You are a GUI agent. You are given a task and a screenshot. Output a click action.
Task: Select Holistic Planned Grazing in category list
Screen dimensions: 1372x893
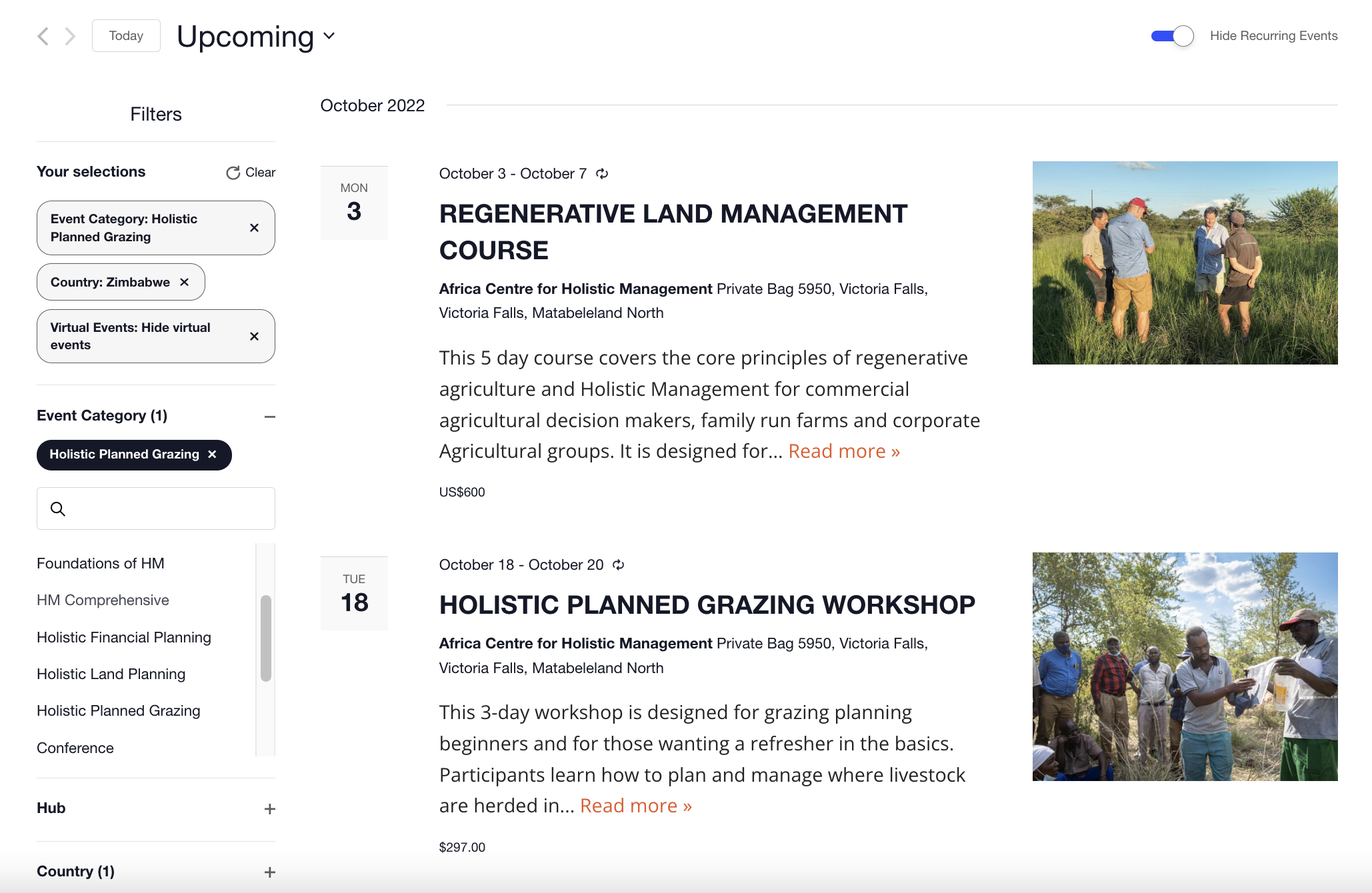[119, 711]
